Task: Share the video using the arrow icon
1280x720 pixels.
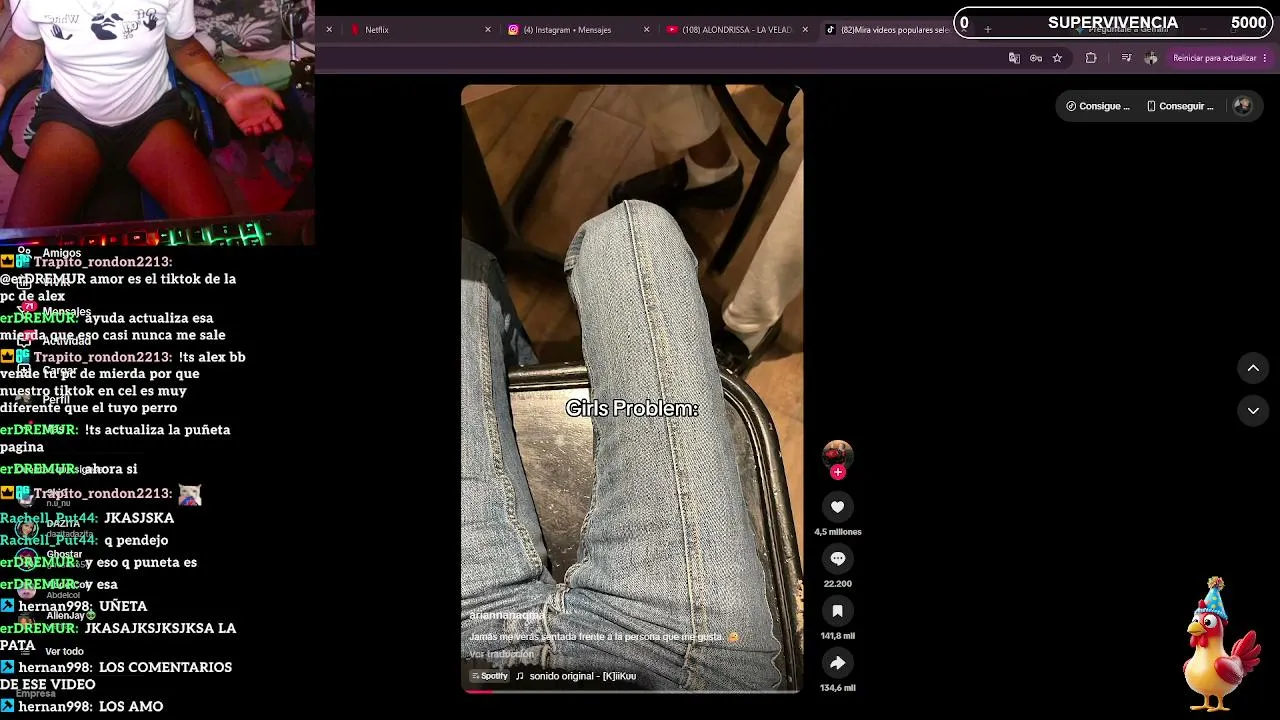Action: [838, 663]
